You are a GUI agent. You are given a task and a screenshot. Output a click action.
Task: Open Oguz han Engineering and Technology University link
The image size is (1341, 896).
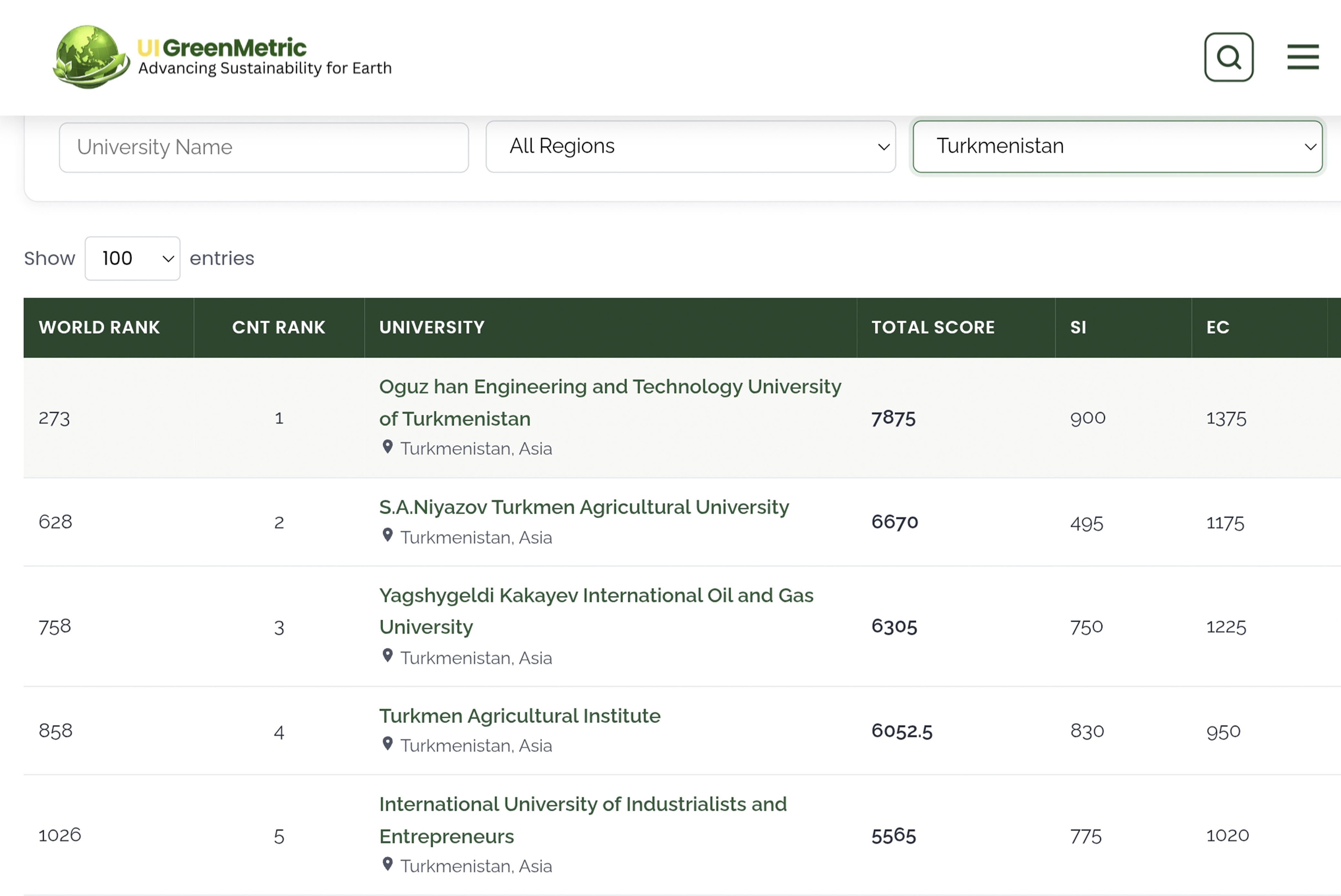610,403
